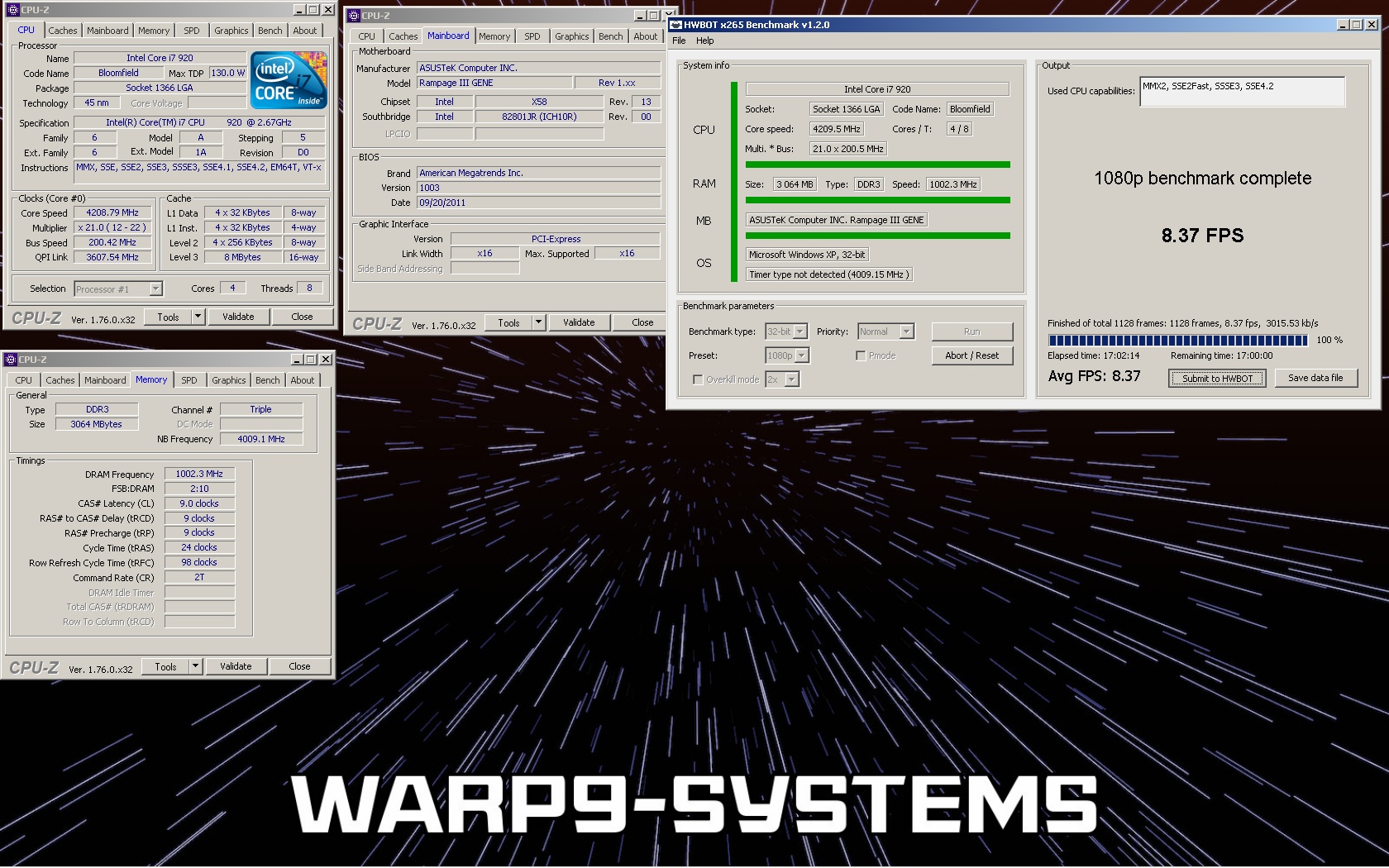The width and height of the screenshot is (1389, 868).
Task: Open the Priority Normal dropdown
Action: point(907,331)
